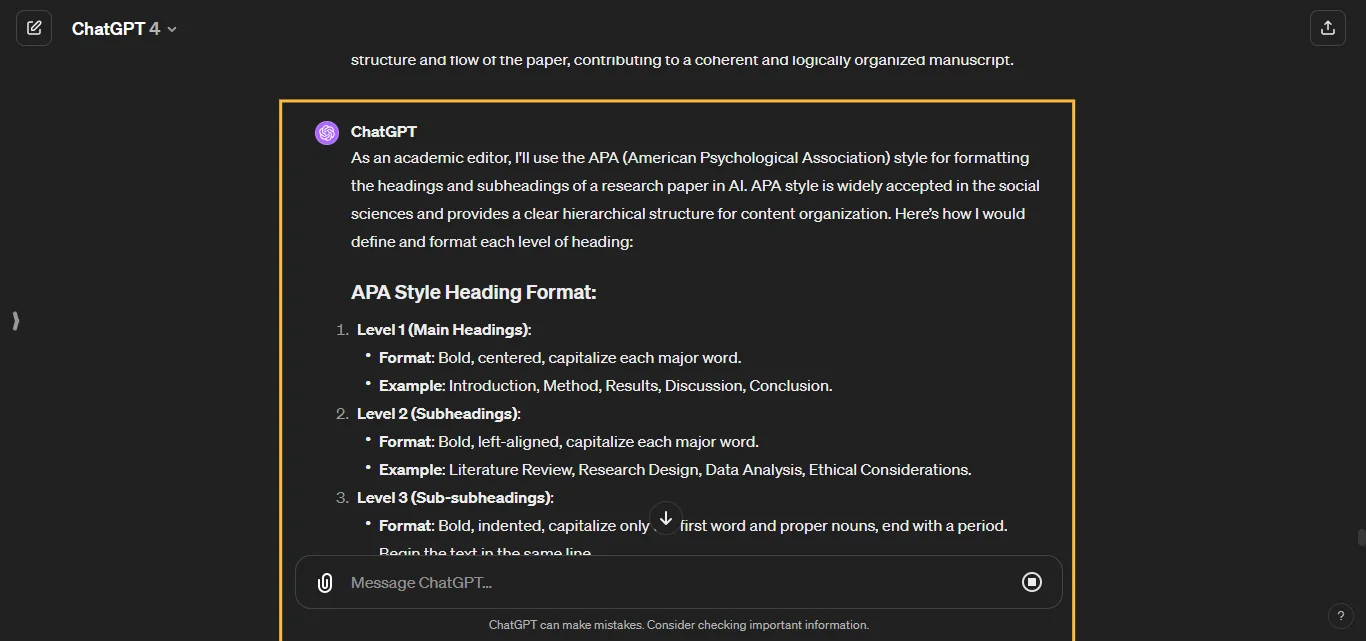Click the 'Level 3 (Sub-subheadings)' text
This screenshot has width=1366, height=641.
[454, 498]
